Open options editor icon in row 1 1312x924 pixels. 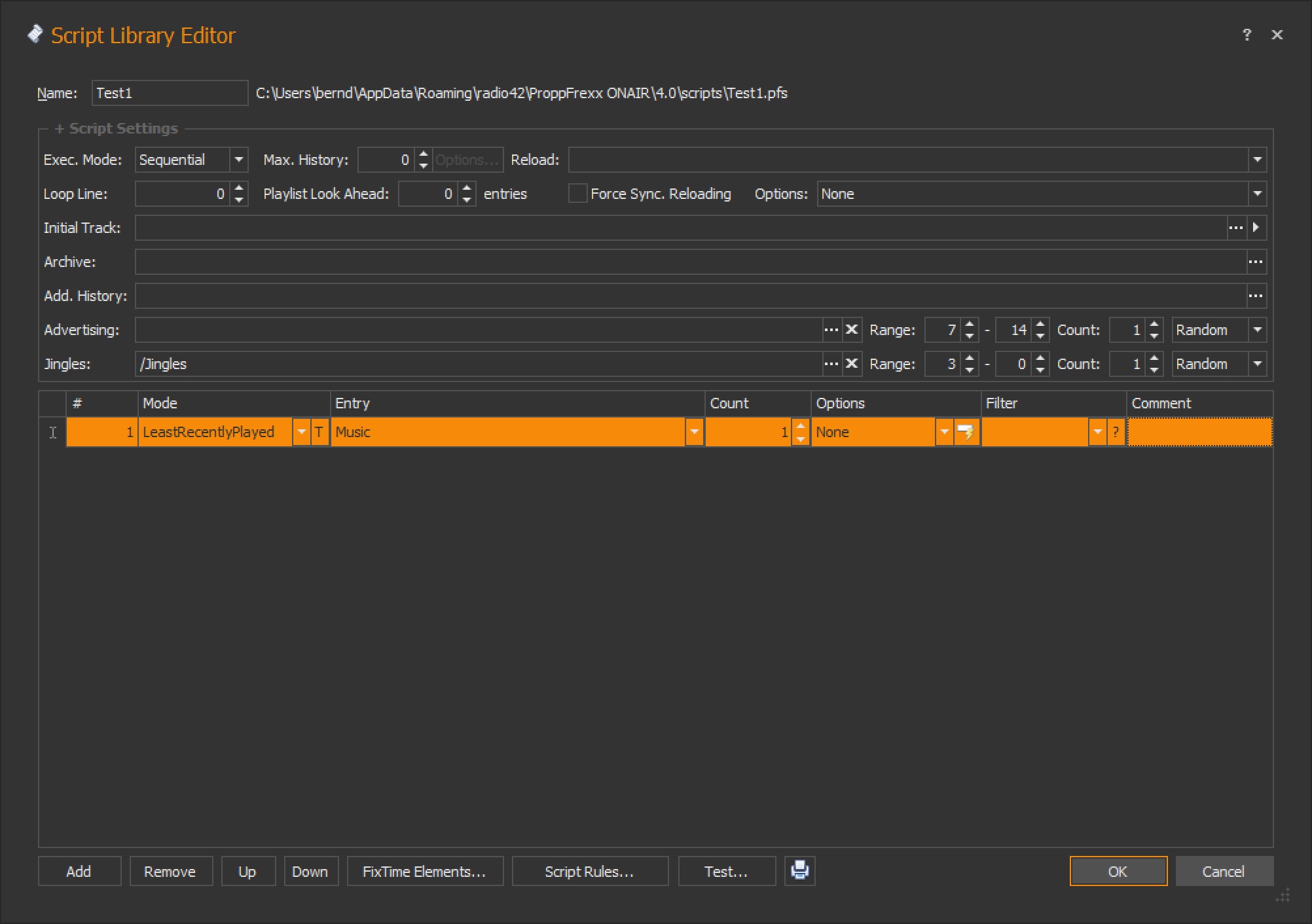point(966,432)
